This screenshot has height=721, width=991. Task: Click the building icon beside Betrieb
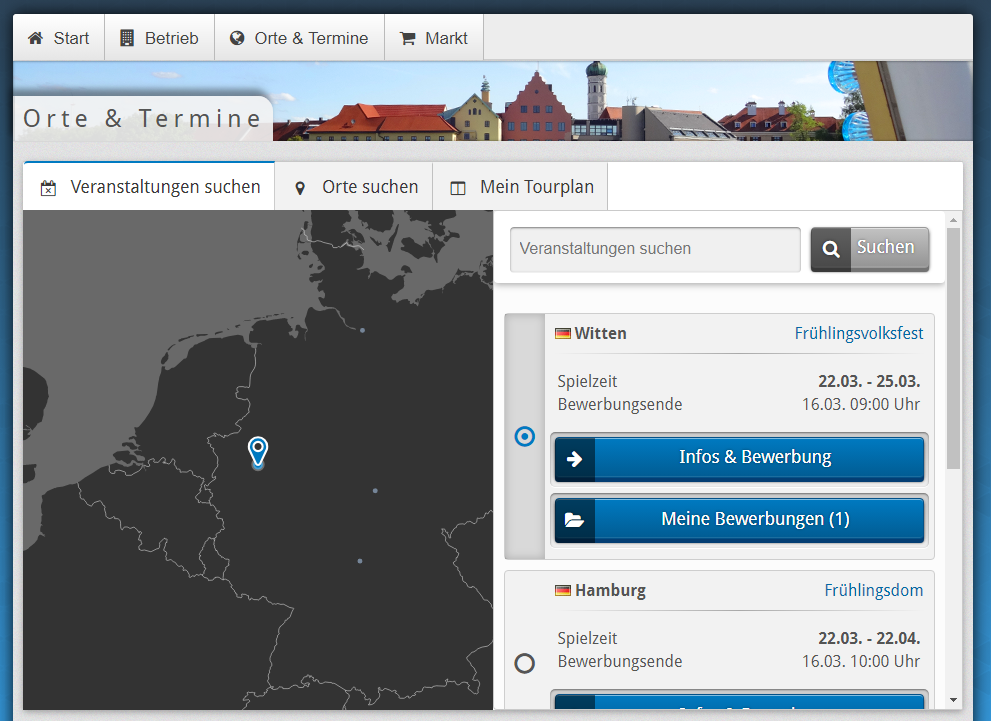click(x=127, y=39)
